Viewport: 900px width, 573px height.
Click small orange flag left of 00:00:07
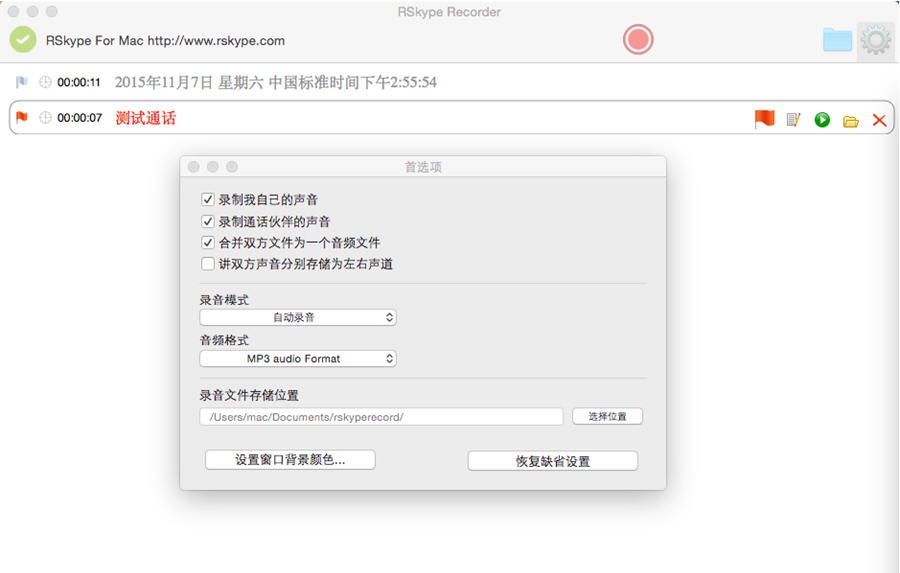click(22, 117)
